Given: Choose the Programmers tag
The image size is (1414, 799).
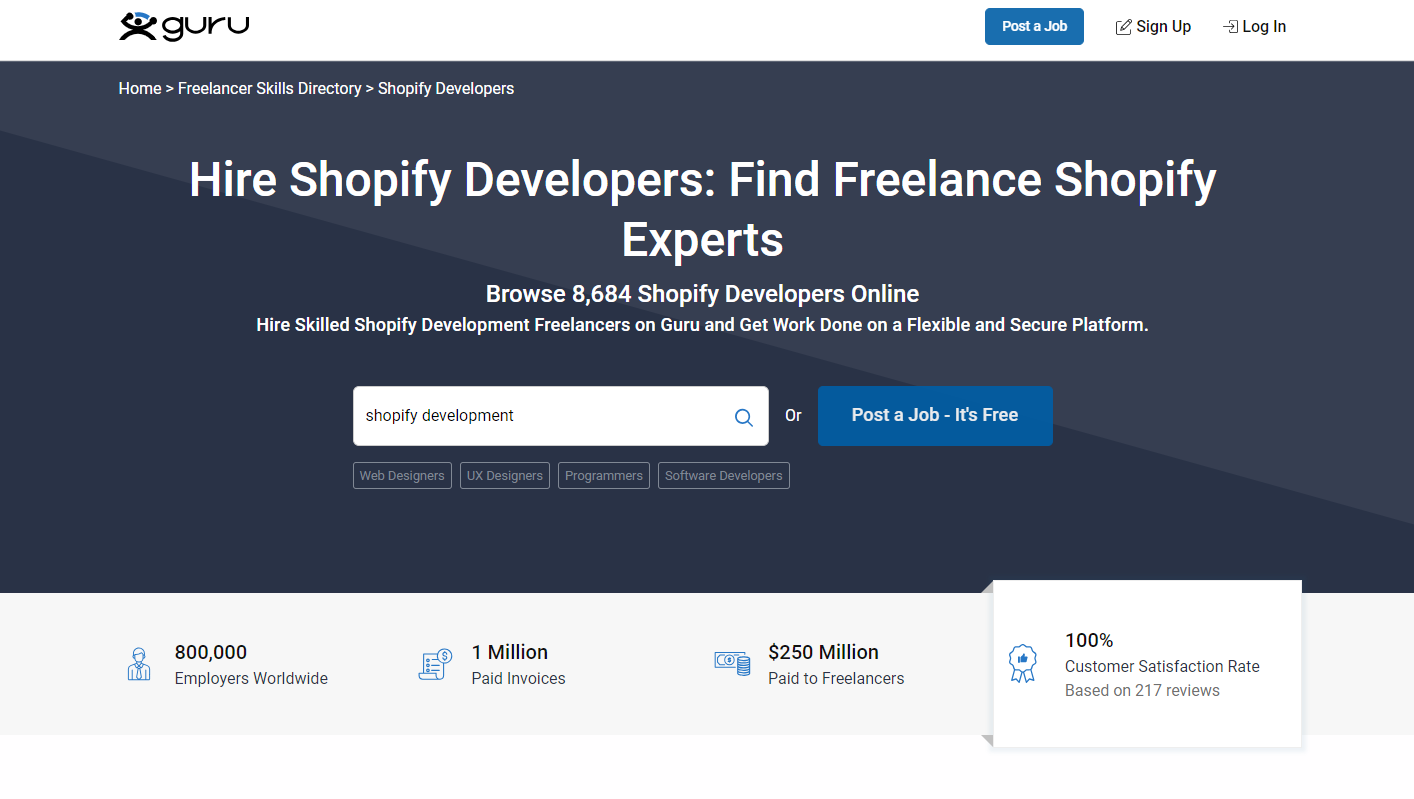Looking at the screenshot, I should coord(604,476).
